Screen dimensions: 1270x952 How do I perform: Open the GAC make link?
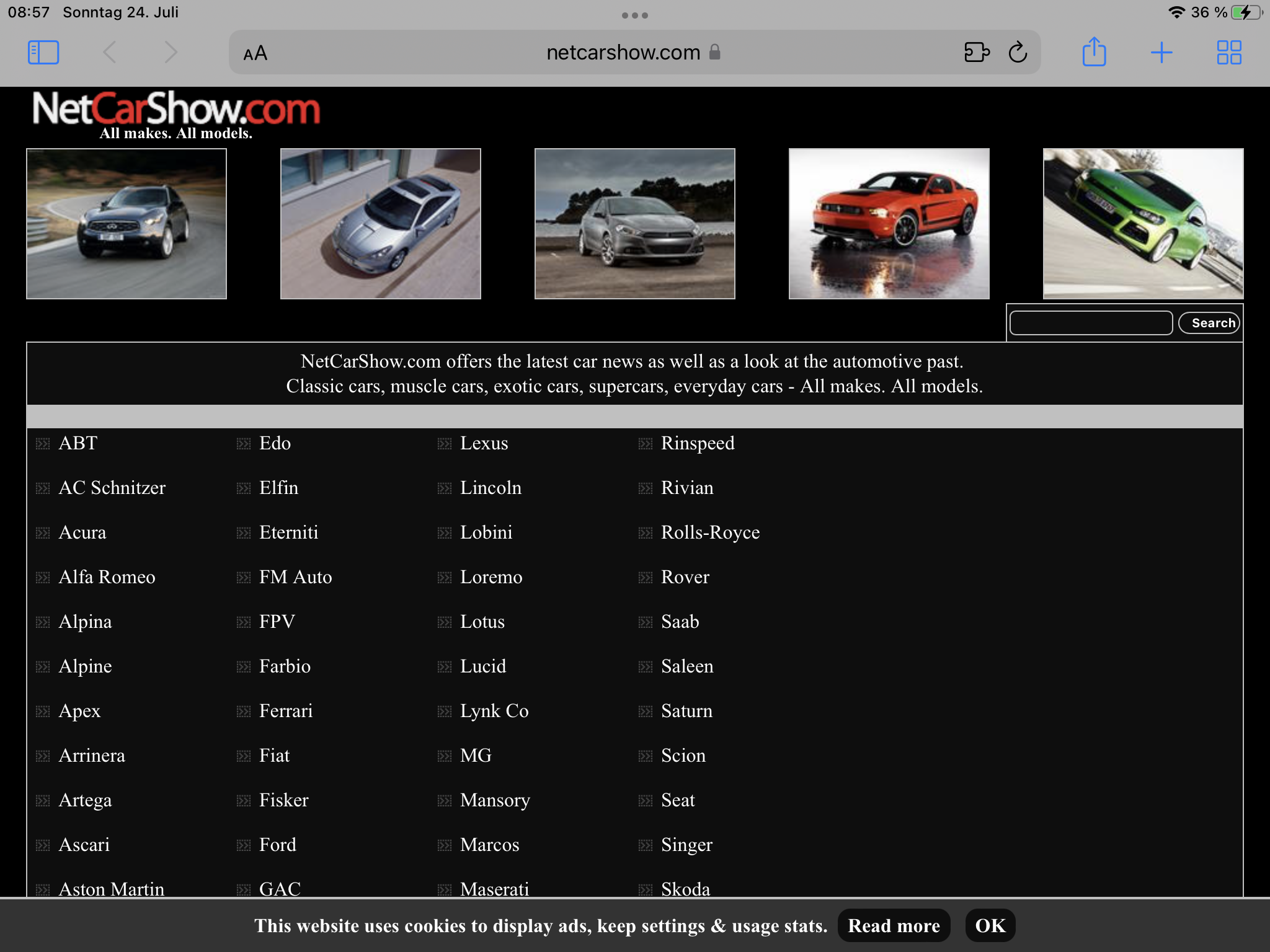pyautogui.click(x=280, y=888)
